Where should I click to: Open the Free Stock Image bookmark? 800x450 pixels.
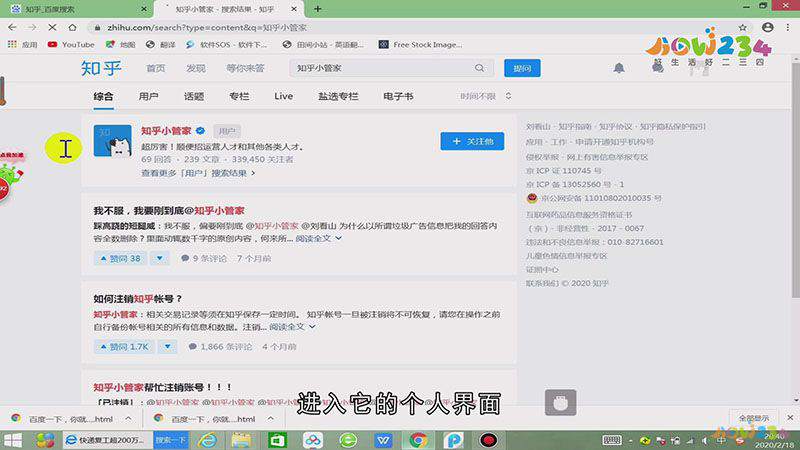tap(420, 44)
